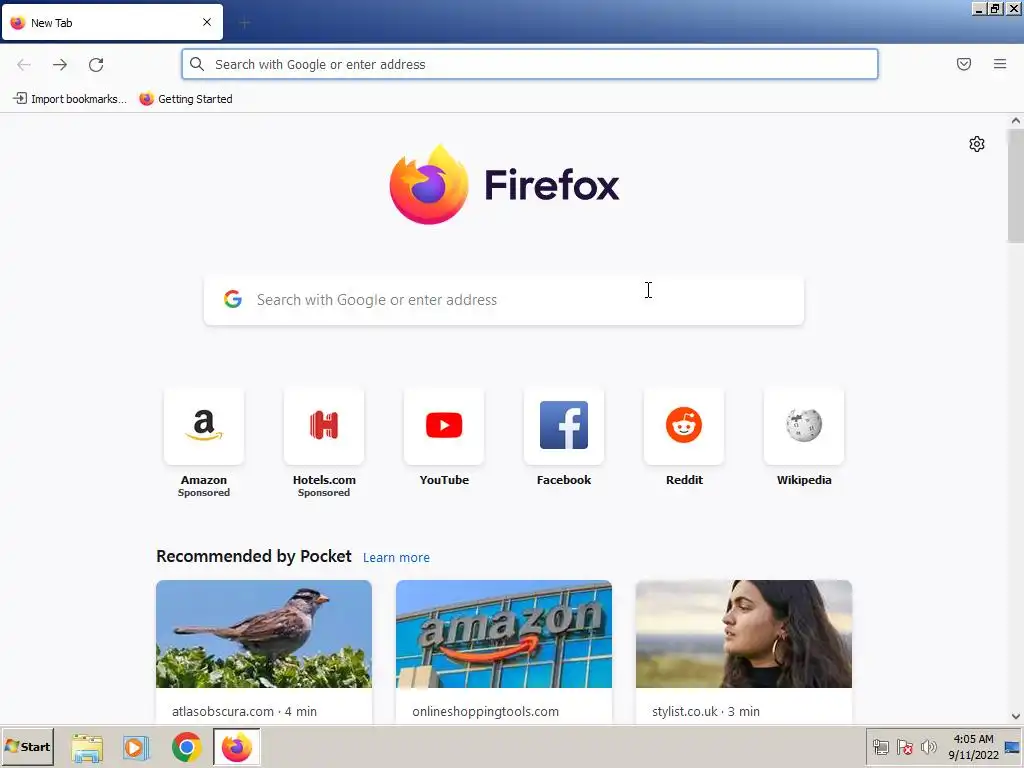This screenshot has width=1024, height=768.
Task: Open new tab personalize gear icon
Action: coord(977,144)
